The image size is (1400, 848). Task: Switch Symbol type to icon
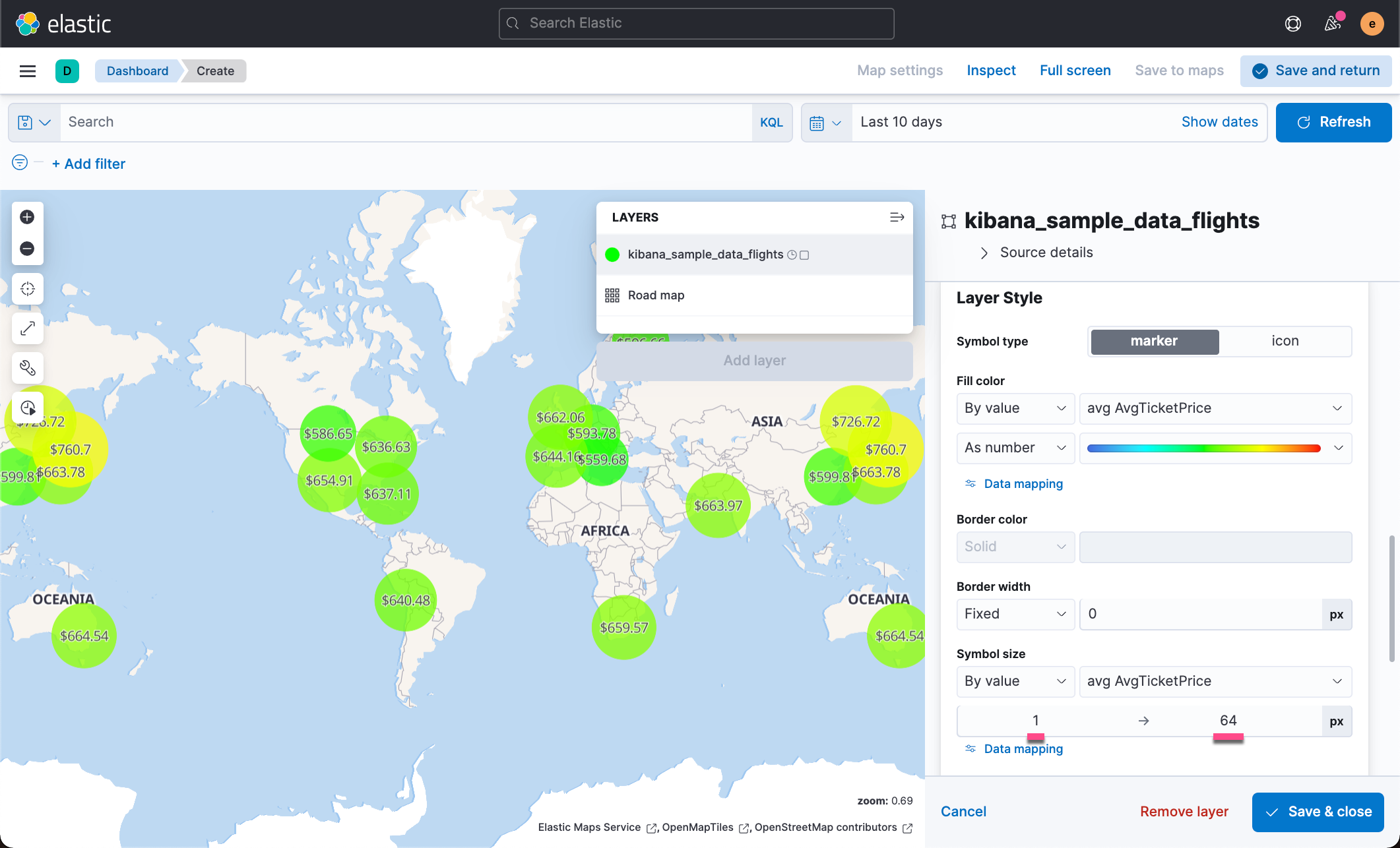(1284, 341)
